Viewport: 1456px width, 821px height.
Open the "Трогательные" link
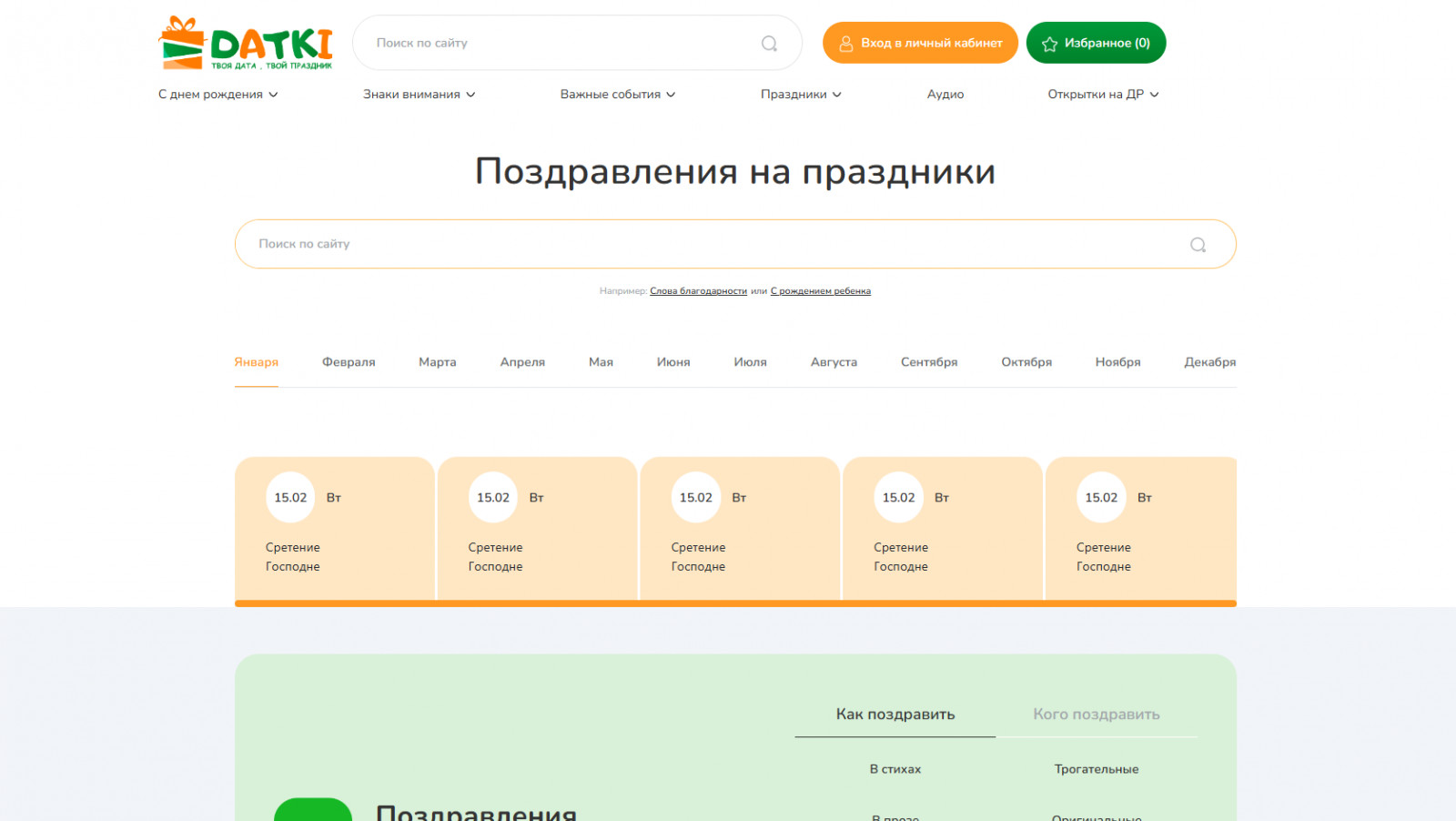click(1097, 769)
